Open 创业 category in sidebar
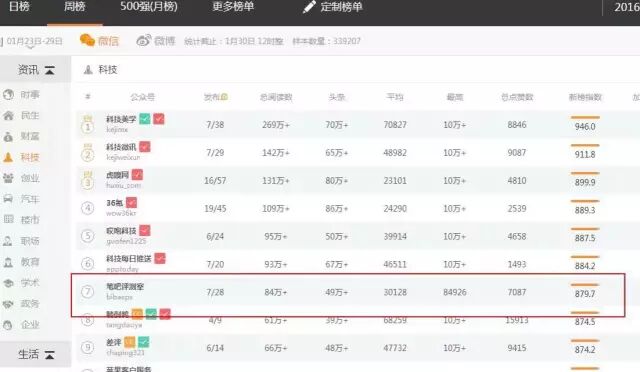This screenshot has width=640, height=372. tap(30, 178)
